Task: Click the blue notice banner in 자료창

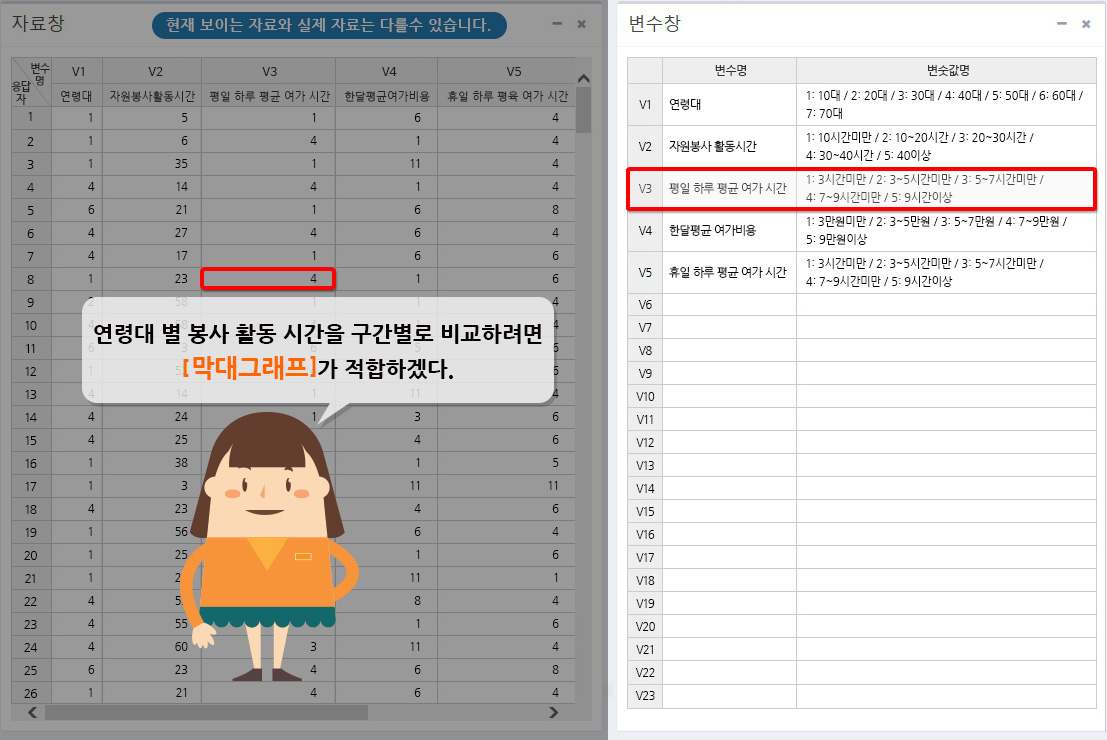Action: coord(329,25)
